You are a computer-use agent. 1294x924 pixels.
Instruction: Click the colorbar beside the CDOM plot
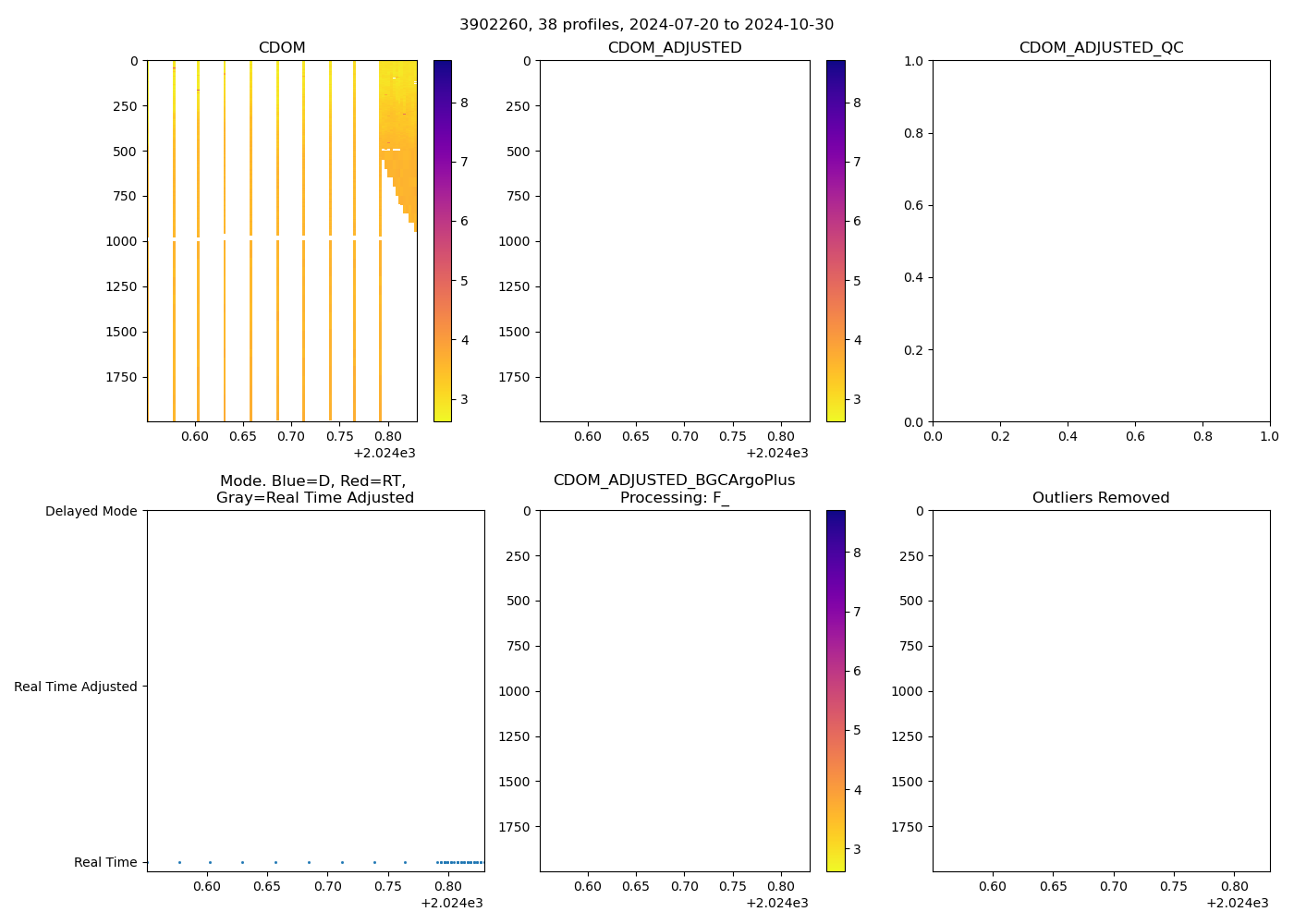point(442,240)
